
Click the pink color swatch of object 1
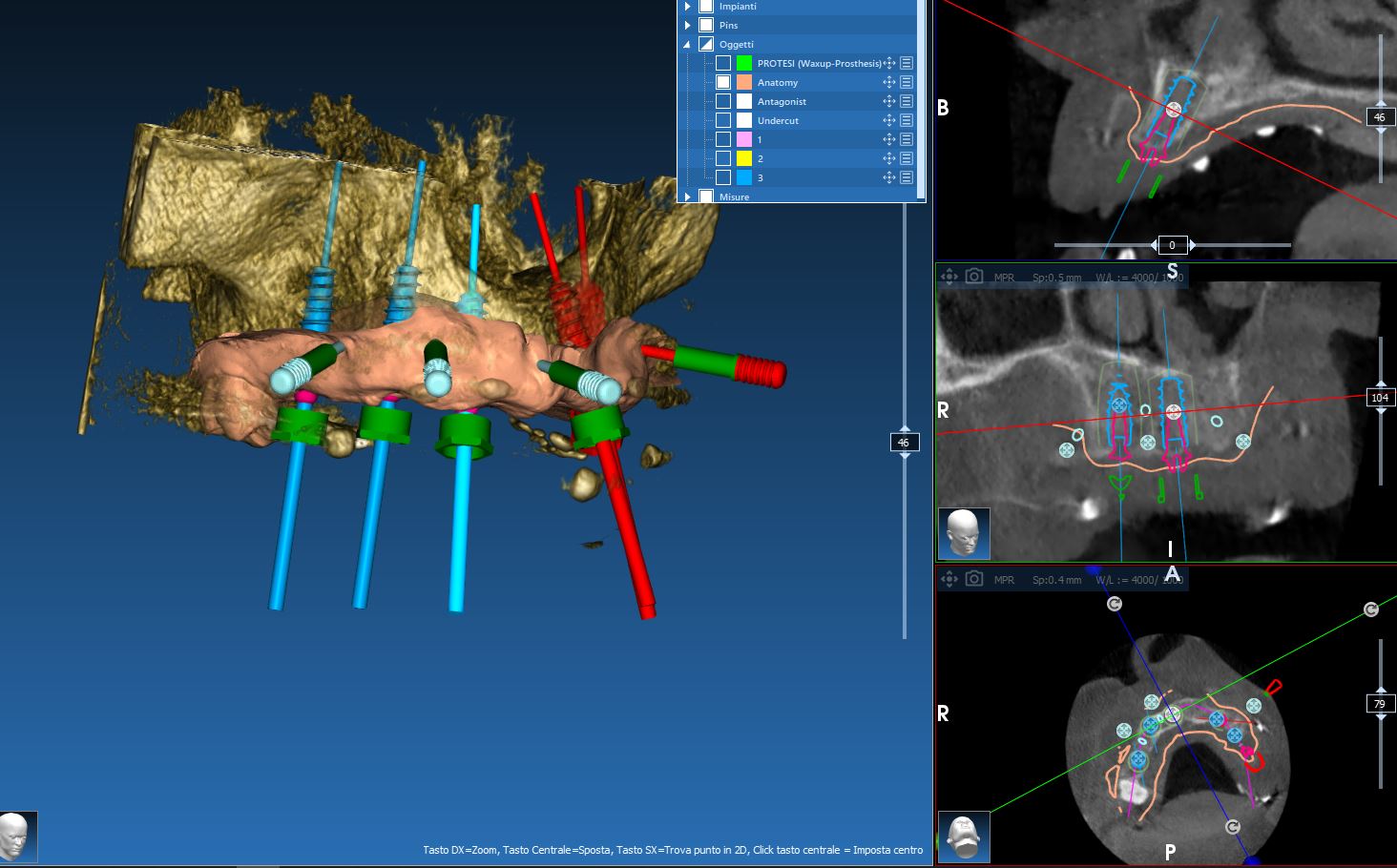coord(743,138)
